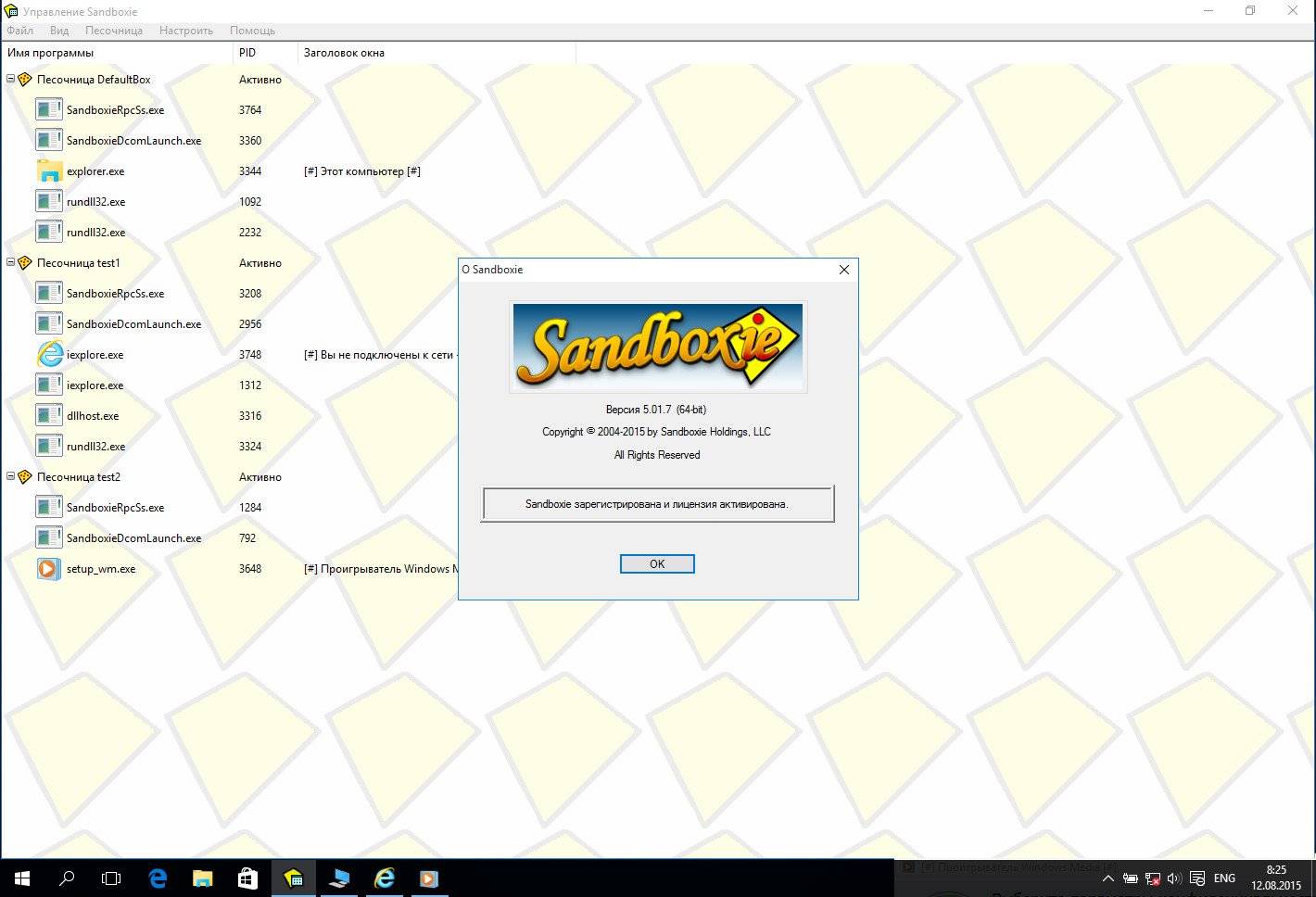Screen dimensions: 1316x897
Task: Switch to Windows Media Player taskbar button
Action: point(428,878)
